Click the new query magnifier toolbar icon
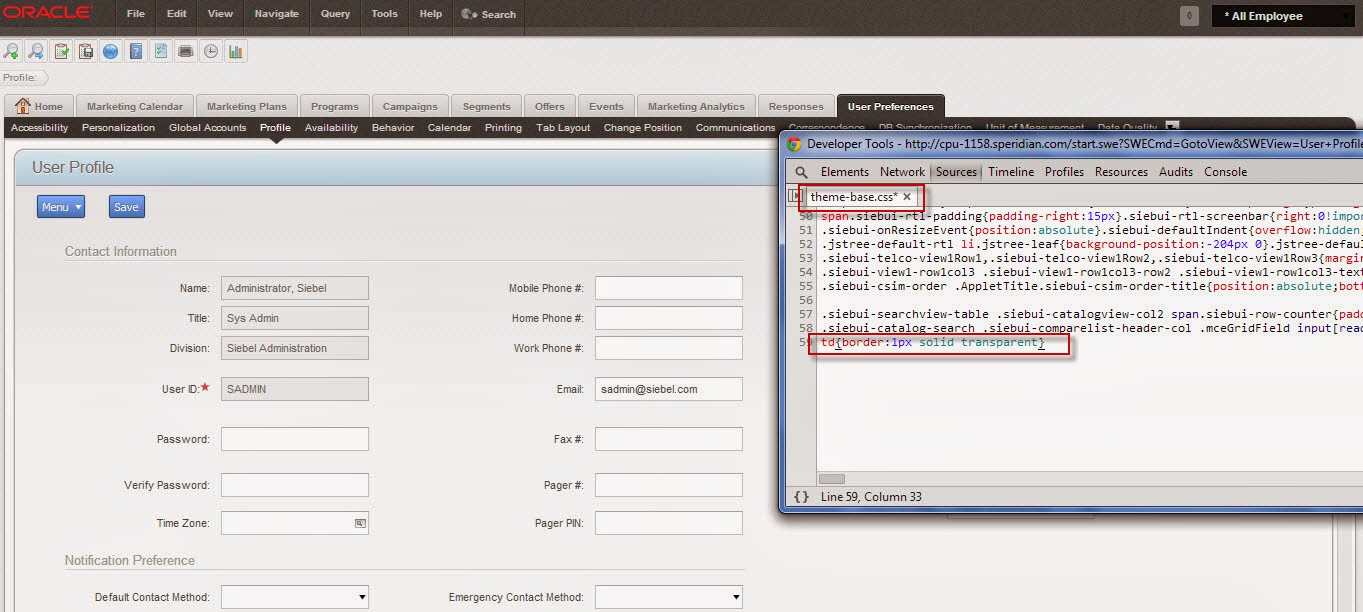 click(x=12, y=51)
